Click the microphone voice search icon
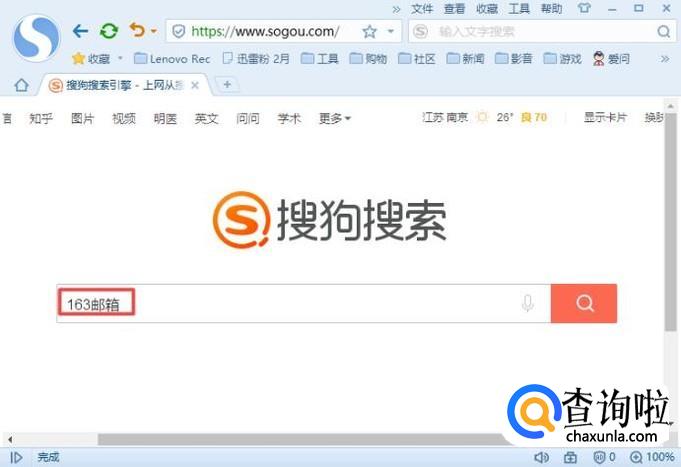The height and width of the screenshot is (467, 681). click(x=527, y=303)
